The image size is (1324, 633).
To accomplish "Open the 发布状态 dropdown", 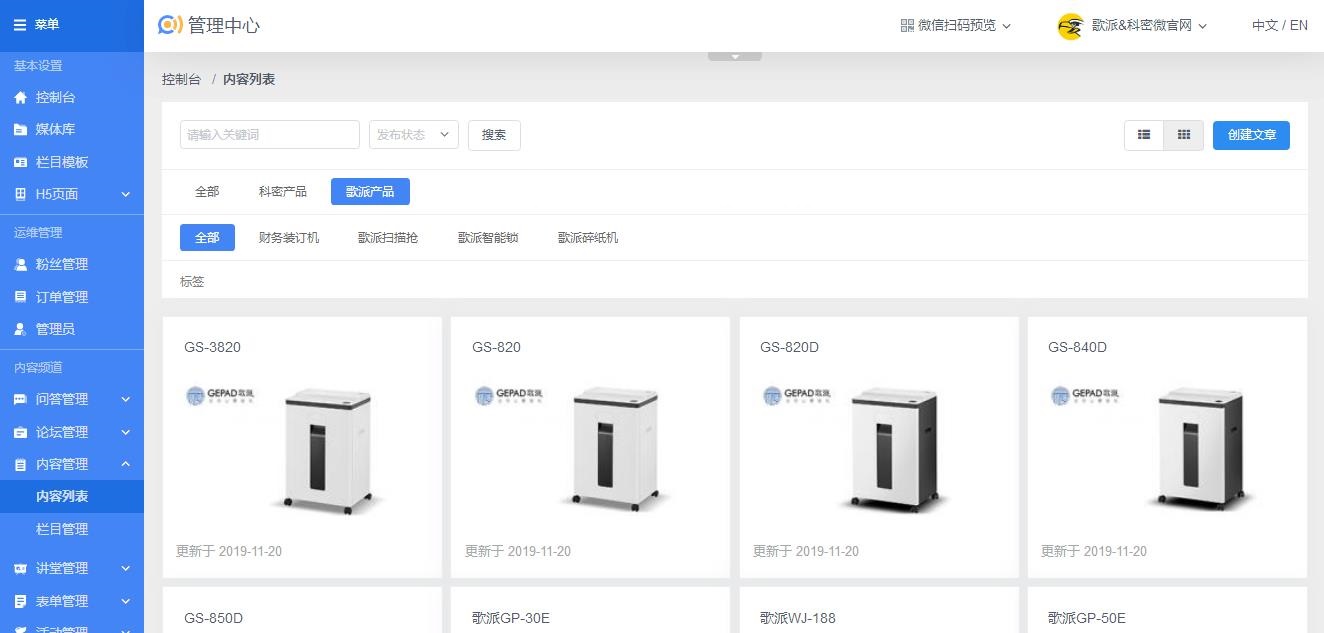I will 413,135.
